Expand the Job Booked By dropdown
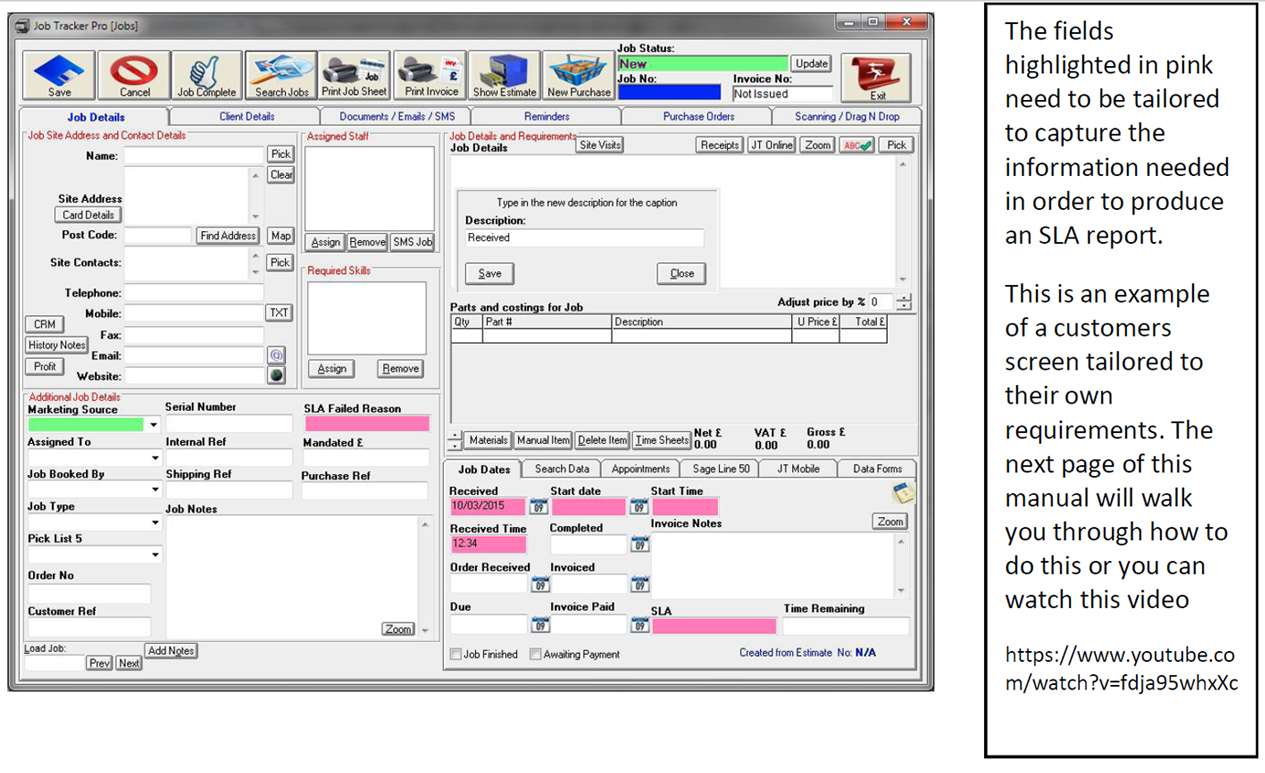 click(155, 490)
